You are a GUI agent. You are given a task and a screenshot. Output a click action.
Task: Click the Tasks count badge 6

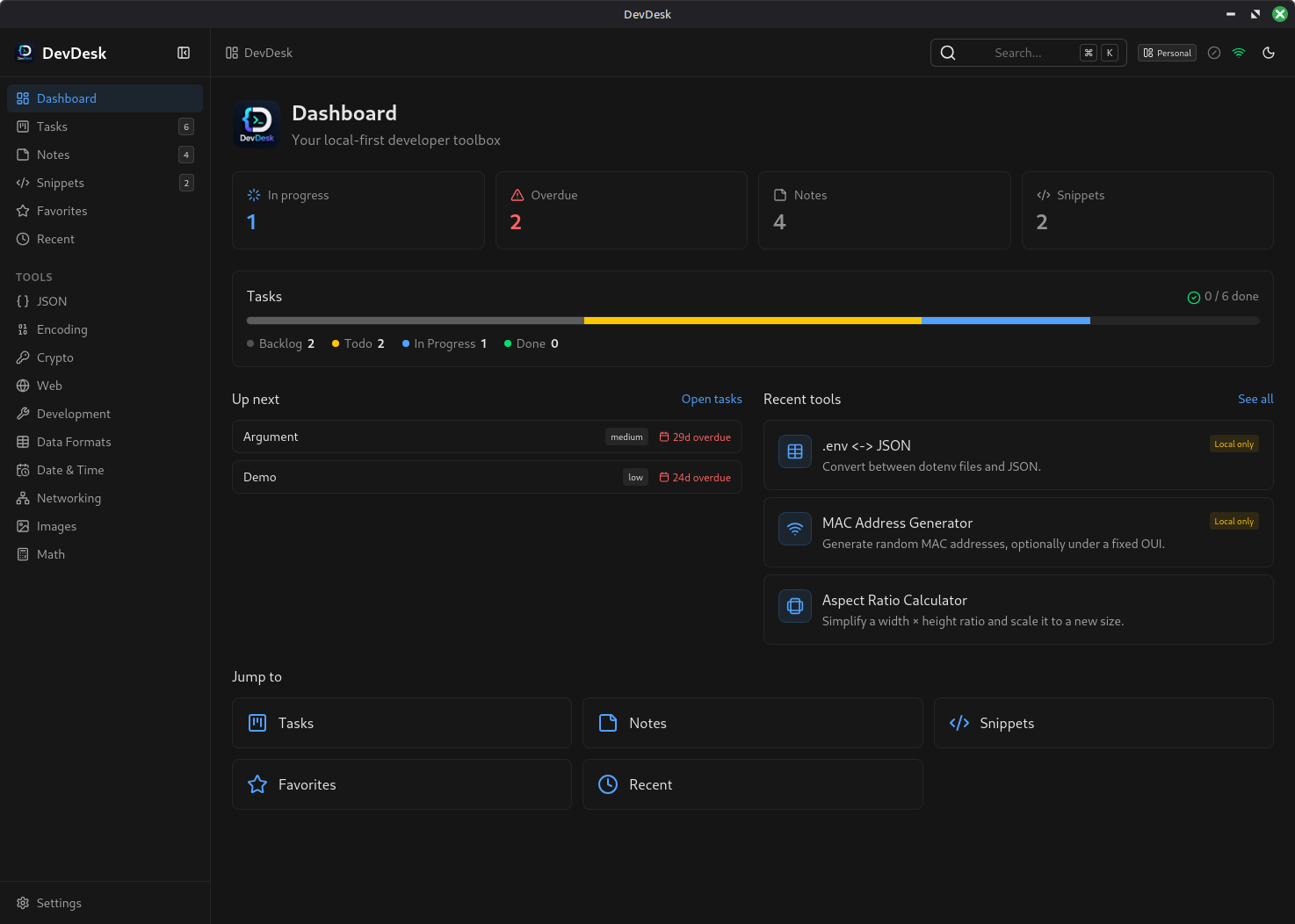186,126
